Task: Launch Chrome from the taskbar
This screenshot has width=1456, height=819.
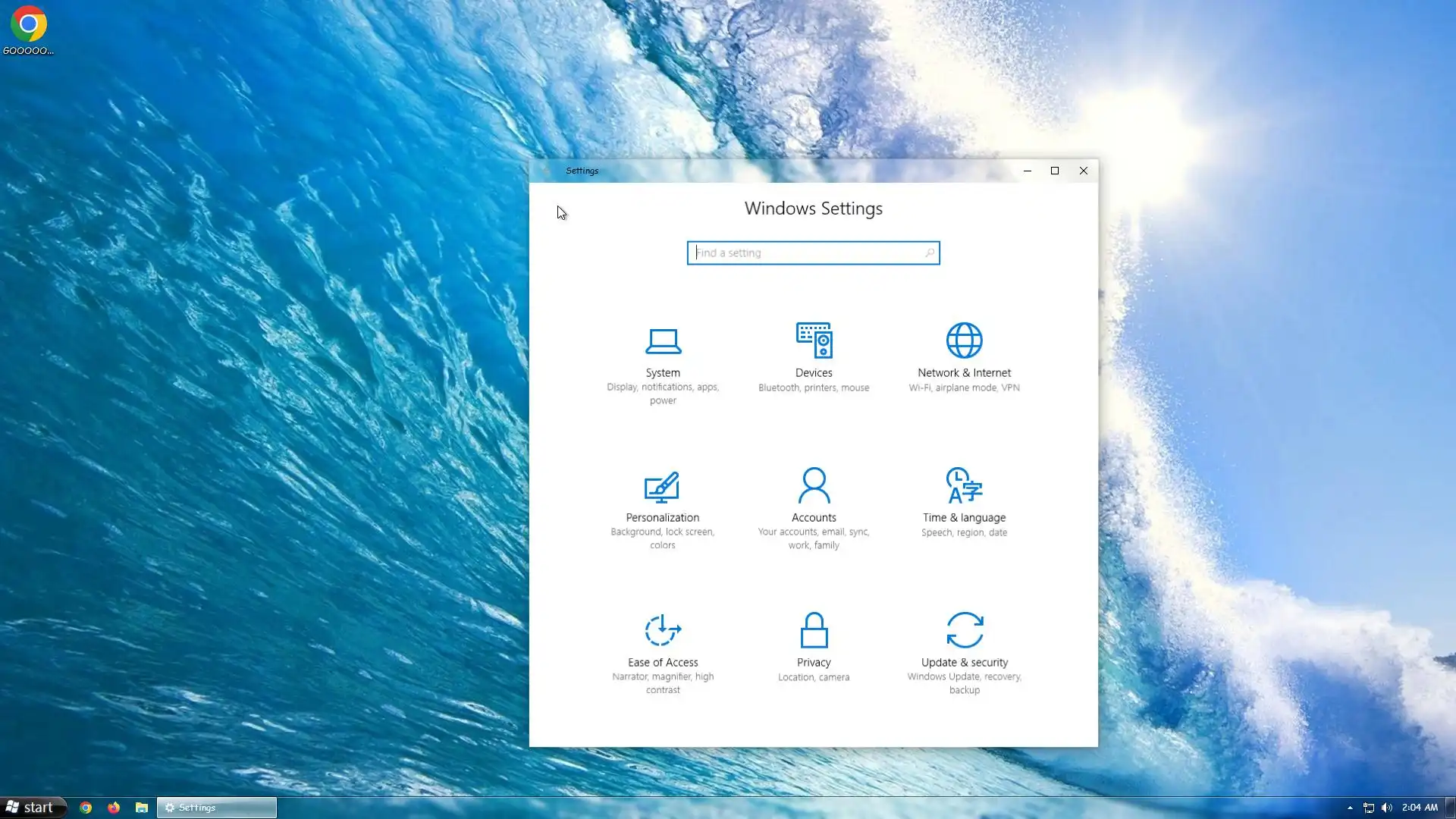Action: (86, 808)
